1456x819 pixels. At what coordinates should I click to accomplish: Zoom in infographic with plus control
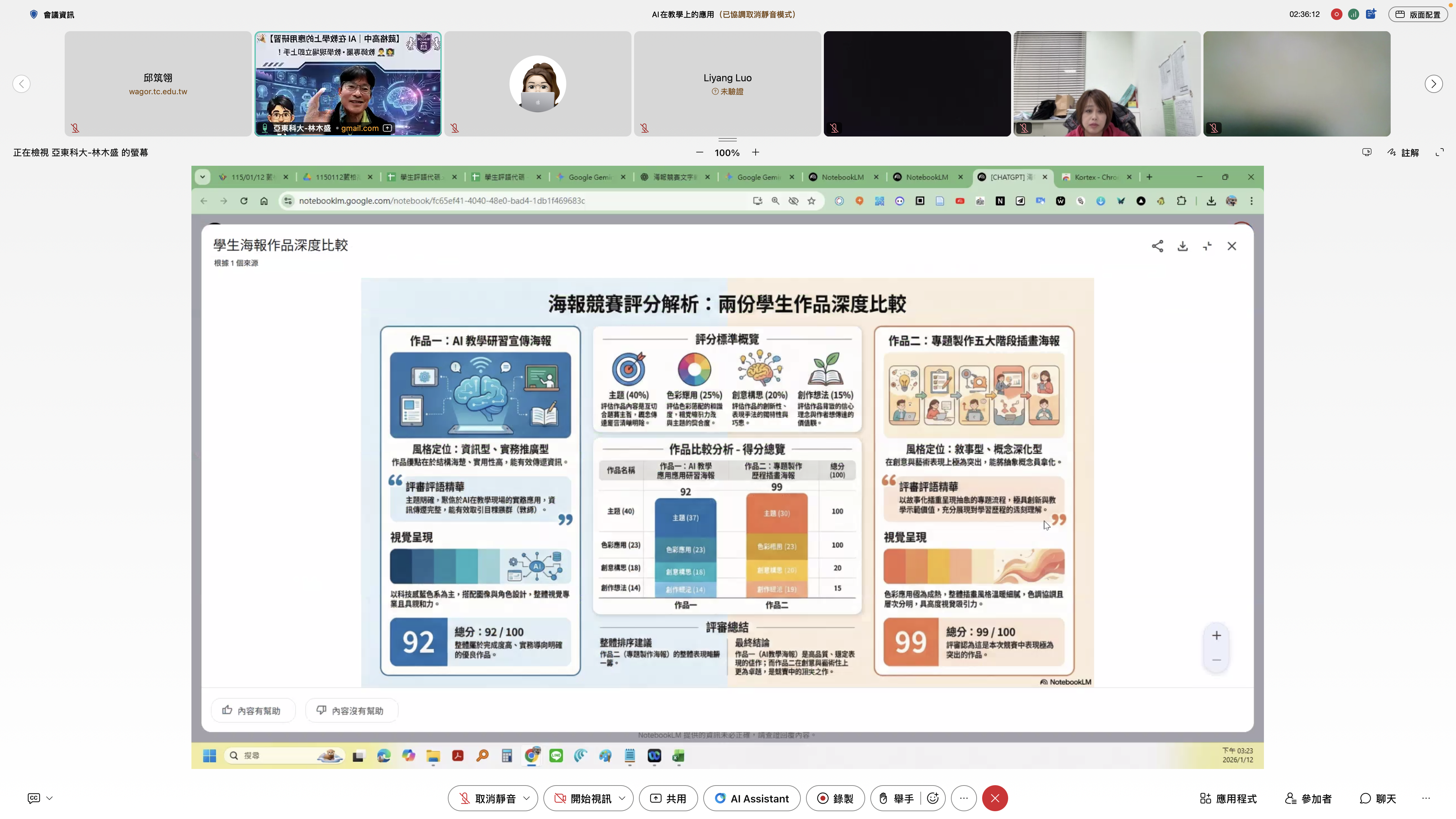[1216, 635]
